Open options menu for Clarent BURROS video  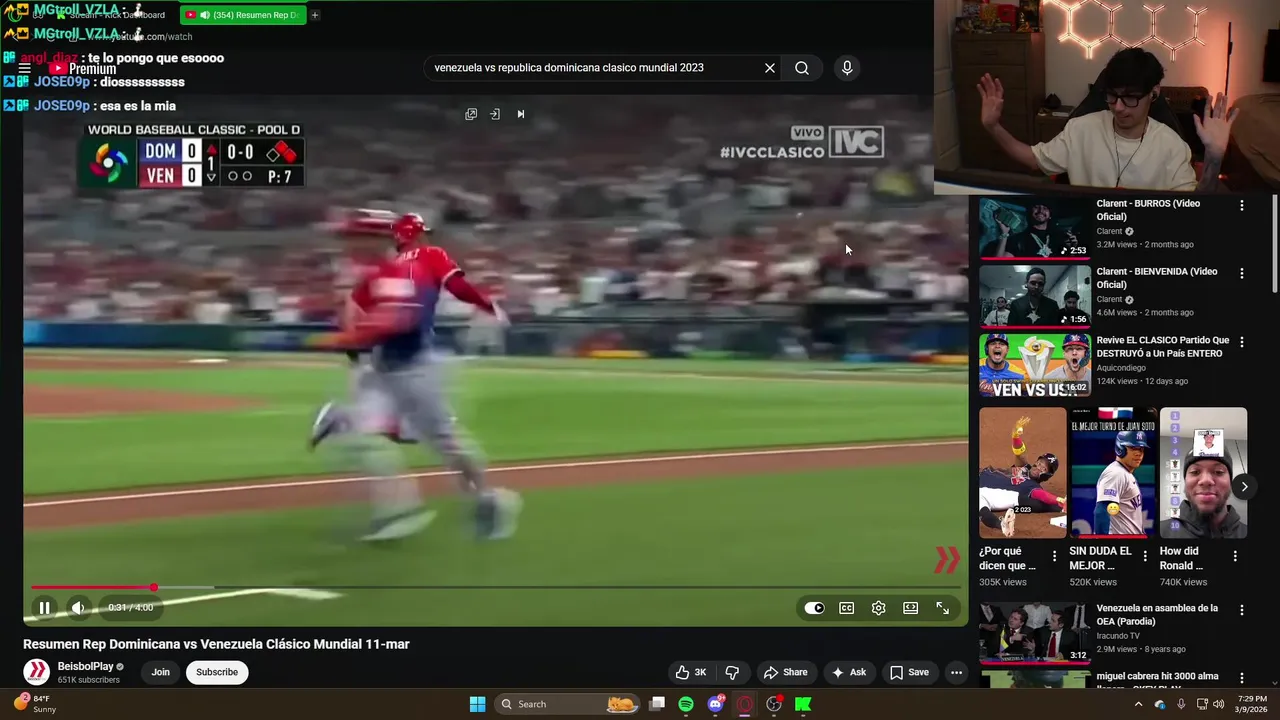(1242, 205)
